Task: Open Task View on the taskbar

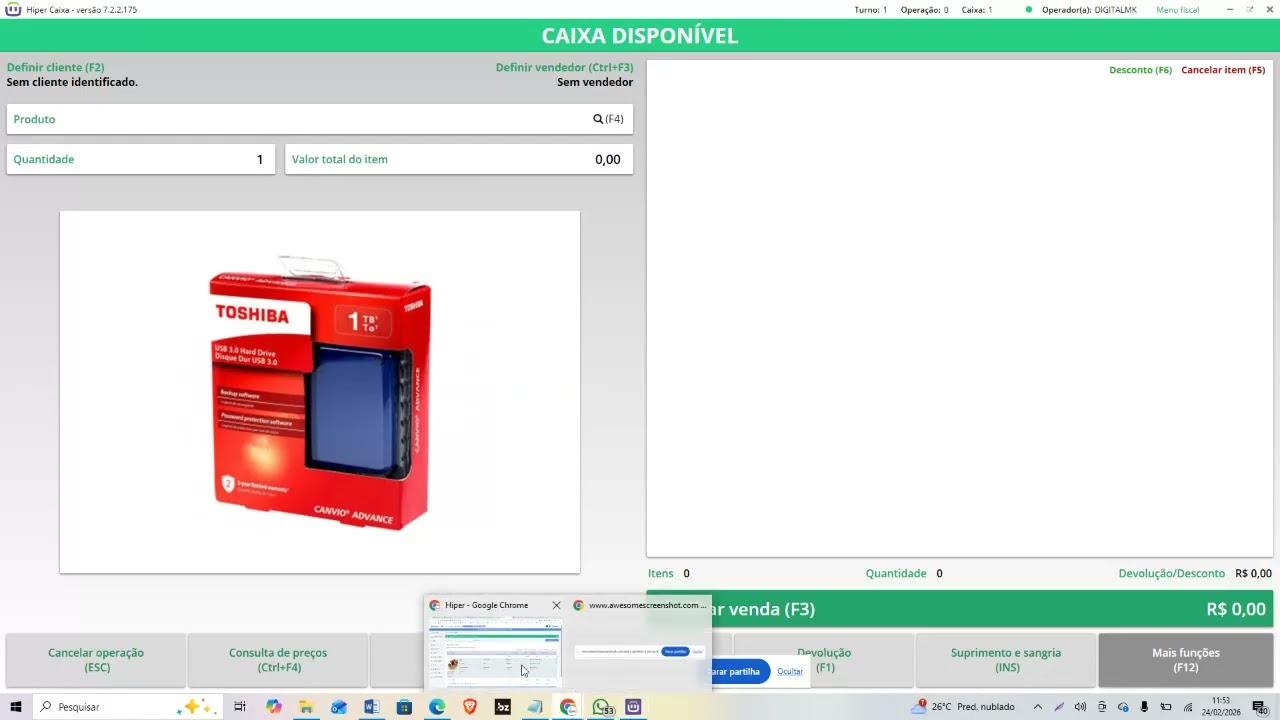Action: (x=240, y=707)
